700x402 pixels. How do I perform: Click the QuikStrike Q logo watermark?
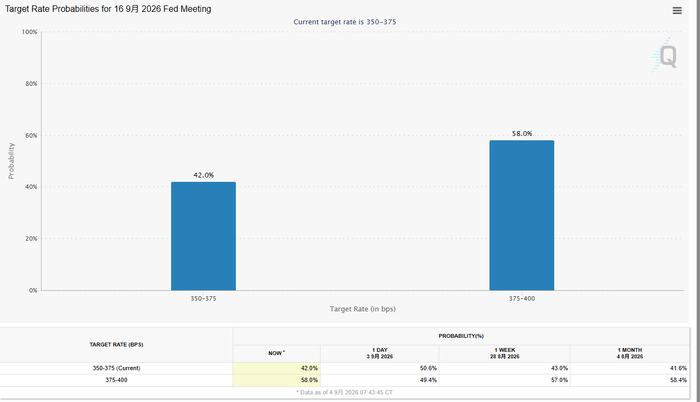point(664,56)
